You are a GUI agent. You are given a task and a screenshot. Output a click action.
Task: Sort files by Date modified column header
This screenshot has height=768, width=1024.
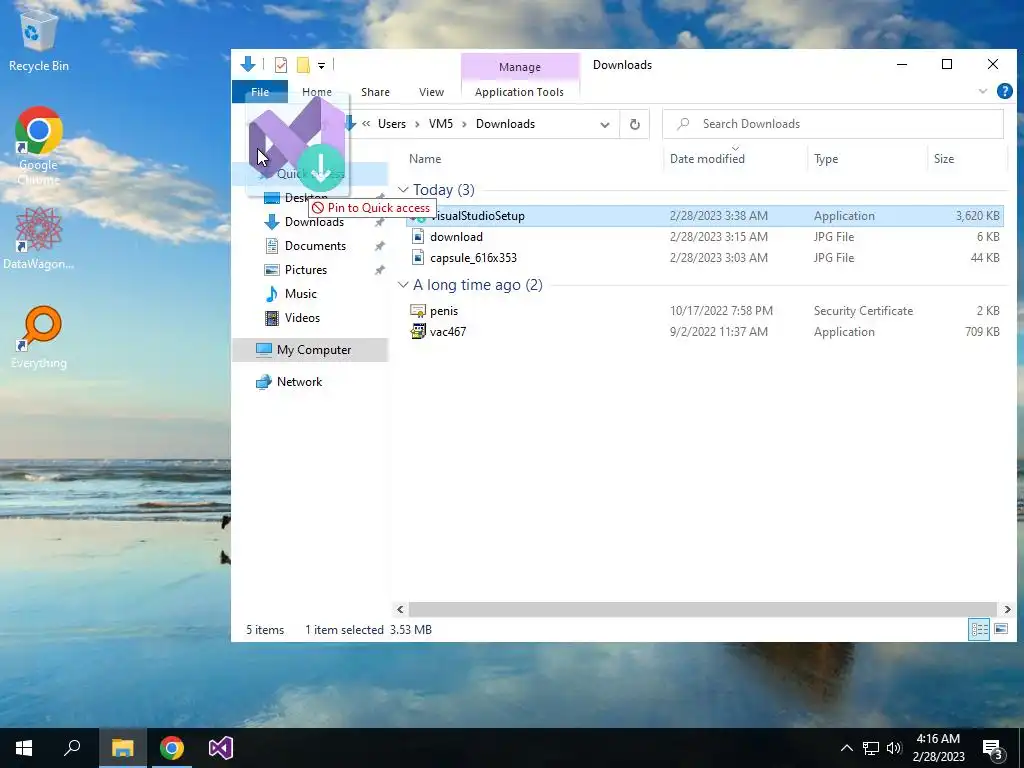[x=707, y=159]
